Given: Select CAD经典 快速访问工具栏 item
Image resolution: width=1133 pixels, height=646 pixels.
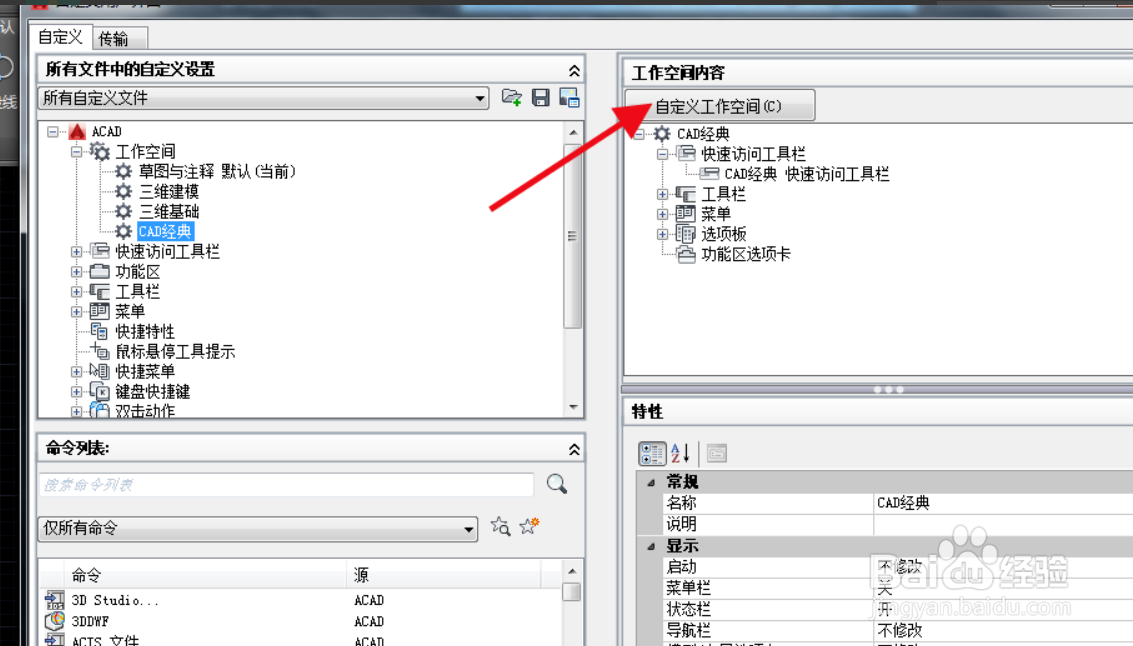Looking at the screenshot, I should coord(806,174).
